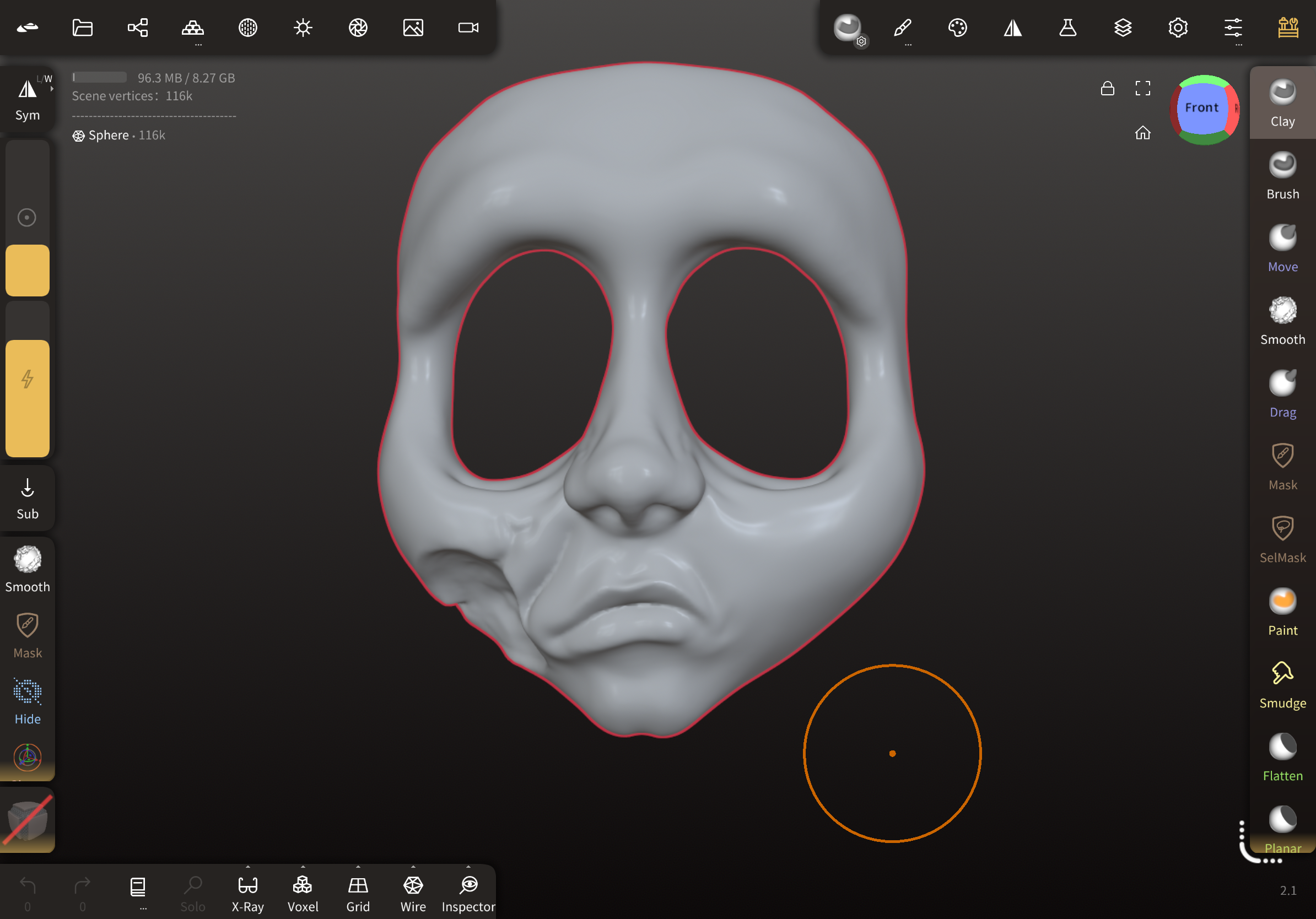Expand the Grid options arrow
This screenshot has width=1316, height=919.
358,867
